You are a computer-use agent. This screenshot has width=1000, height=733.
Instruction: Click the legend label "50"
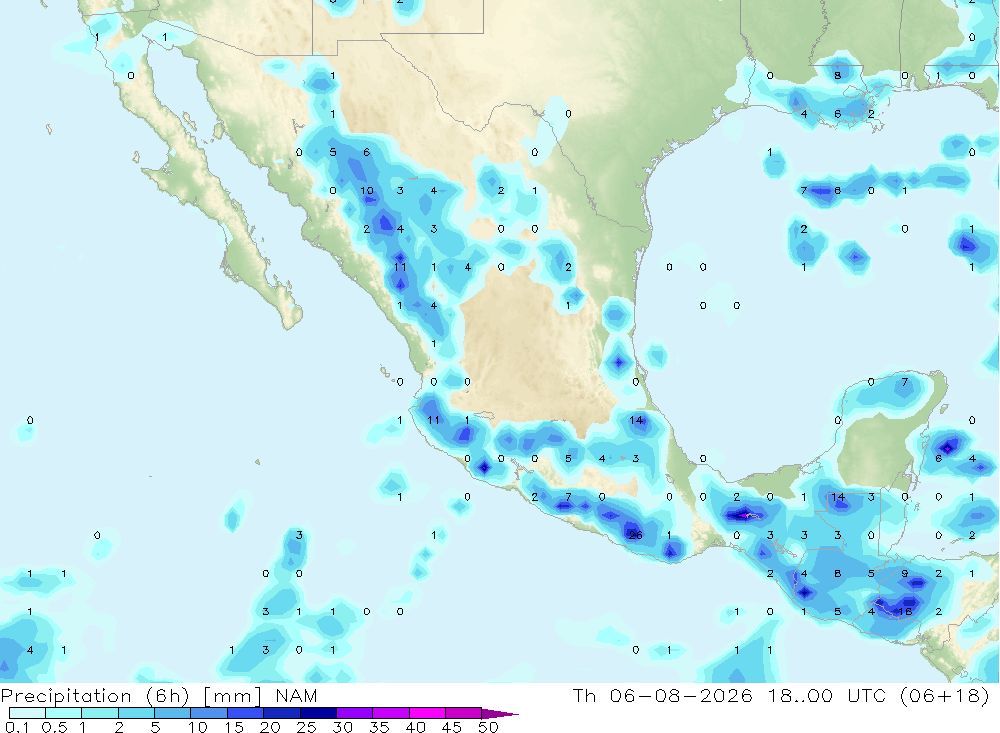[x=489, y=727]
